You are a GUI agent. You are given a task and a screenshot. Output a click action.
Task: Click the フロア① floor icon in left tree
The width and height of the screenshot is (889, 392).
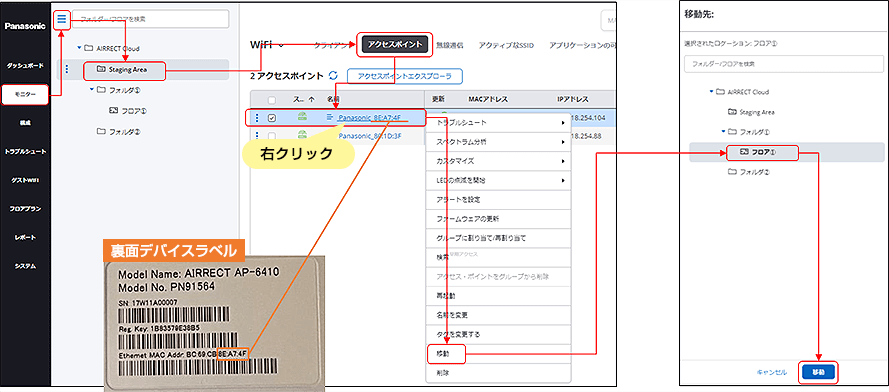tap(113, 111)
